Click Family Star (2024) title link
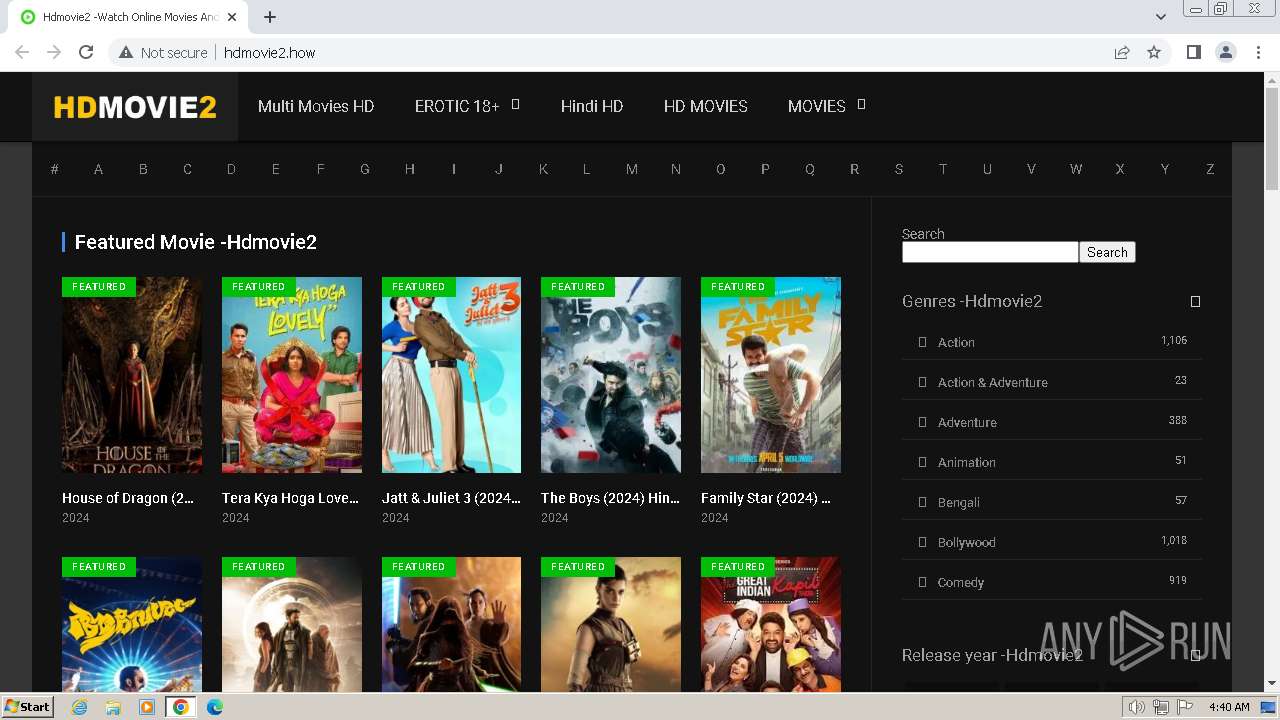 tap(766, 498)
